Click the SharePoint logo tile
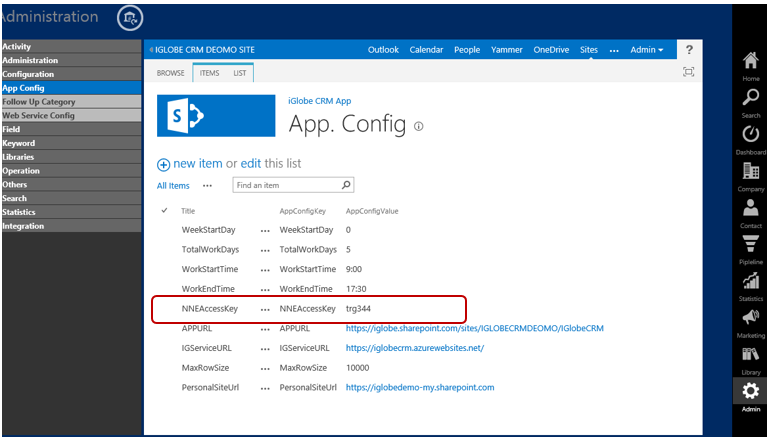771x442 pixels. click(216, 116)
